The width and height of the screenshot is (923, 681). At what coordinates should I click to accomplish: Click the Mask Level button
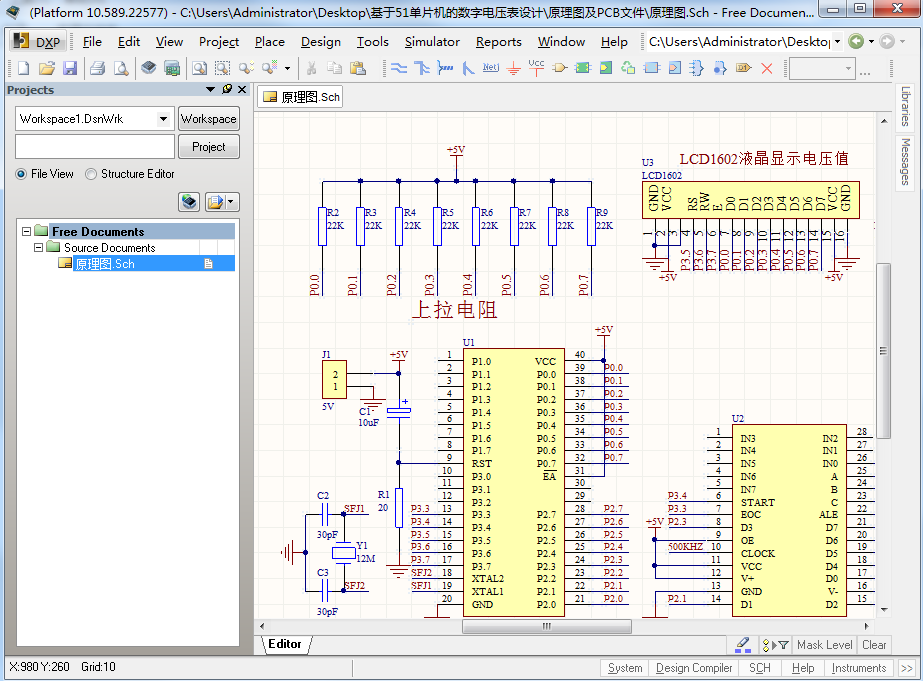[x=824, y=645]
